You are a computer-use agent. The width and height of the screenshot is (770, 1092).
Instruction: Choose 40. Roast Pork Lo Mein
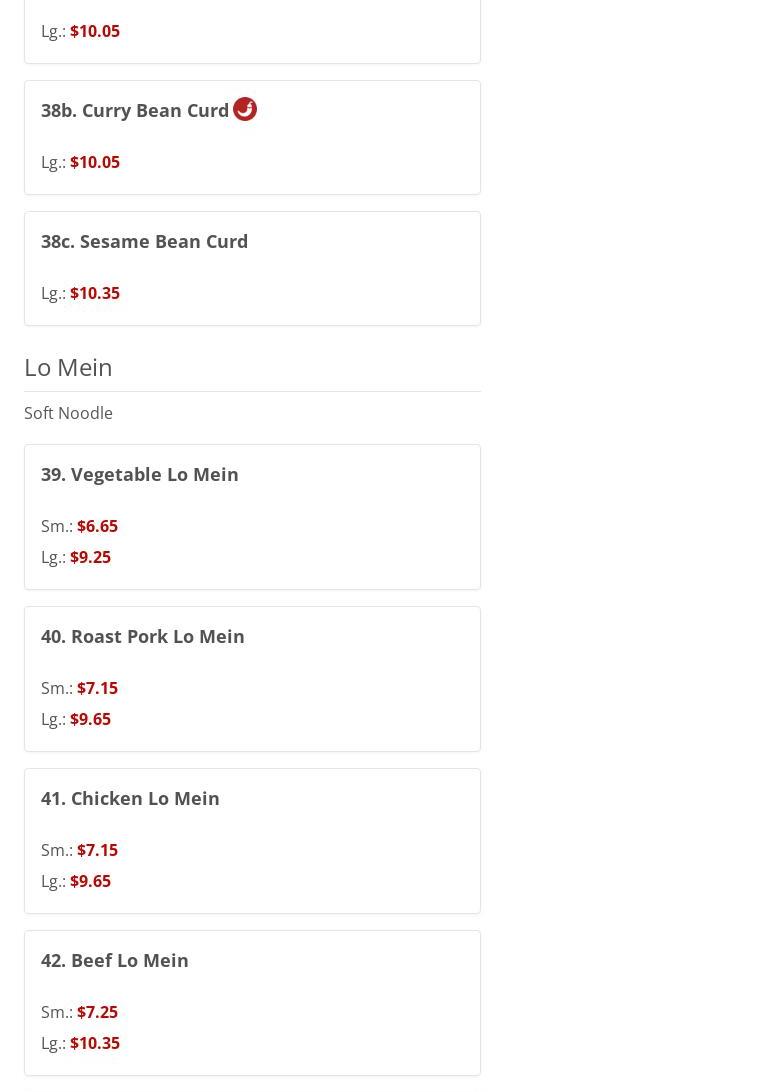[142, 636]
